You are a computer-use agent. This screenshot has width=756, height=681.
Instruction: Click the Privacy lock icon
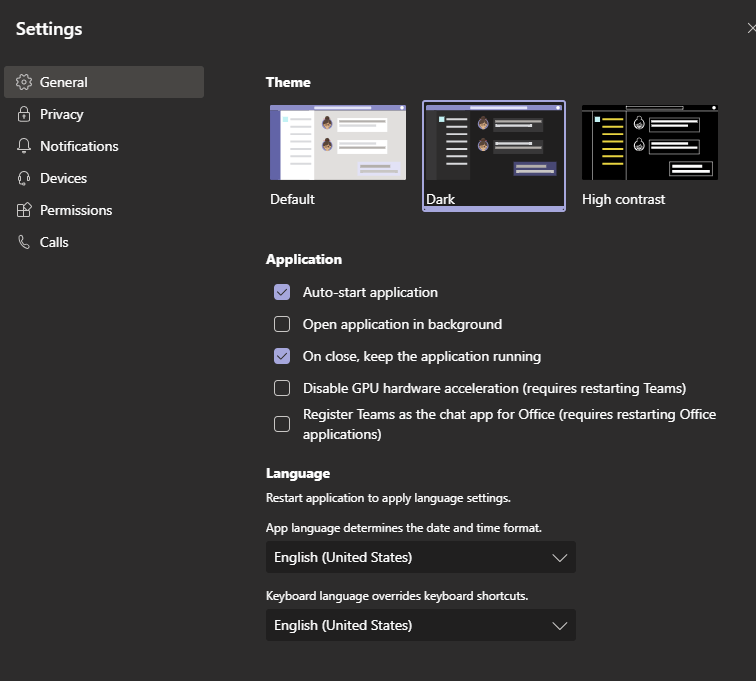24,114
